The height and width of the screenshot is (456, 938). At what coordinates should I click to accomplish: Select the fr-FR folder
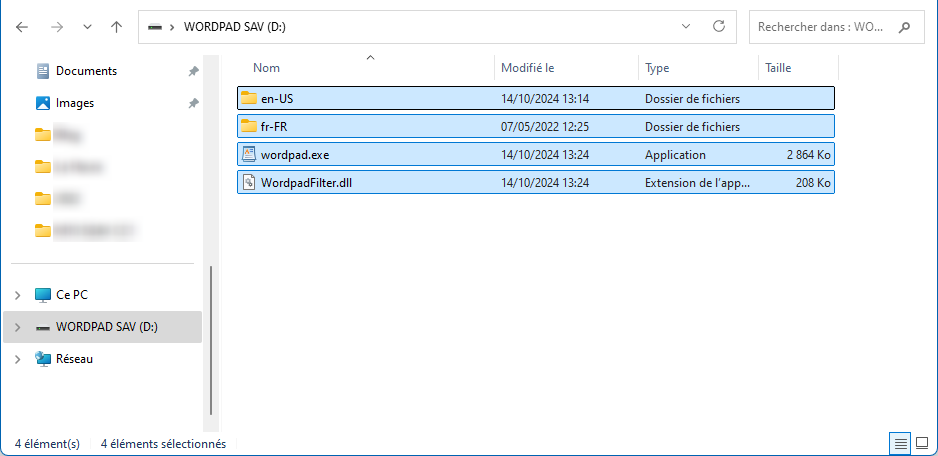[535, 126]
